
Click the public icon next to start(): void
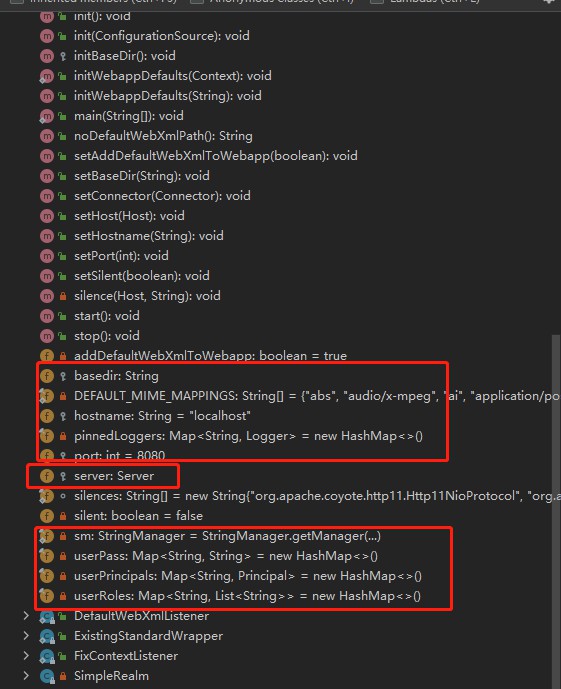coord(63,316)
